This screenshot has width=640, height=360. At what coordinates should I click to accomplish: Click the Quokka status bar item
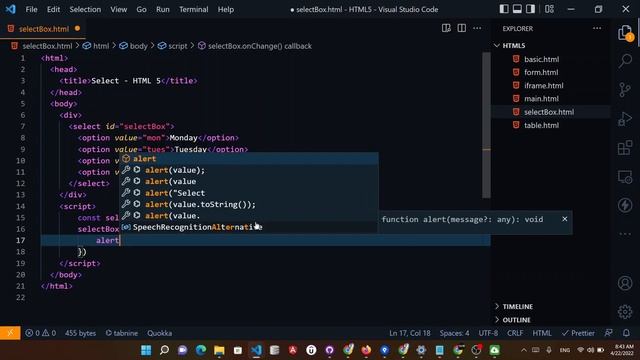(x=160, y=333)
